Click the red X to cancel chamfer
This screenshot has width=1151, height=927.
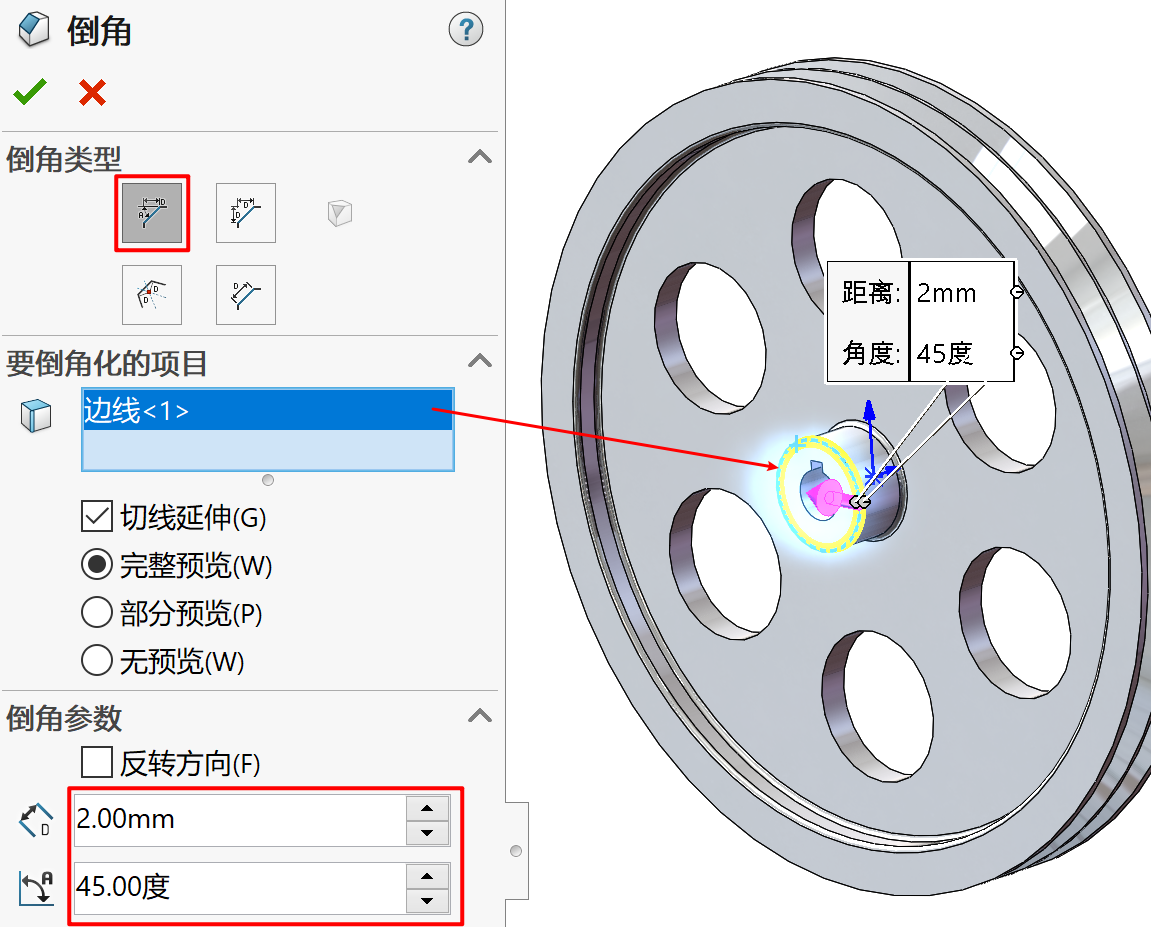pyautogui.click(x=92, y=93)
